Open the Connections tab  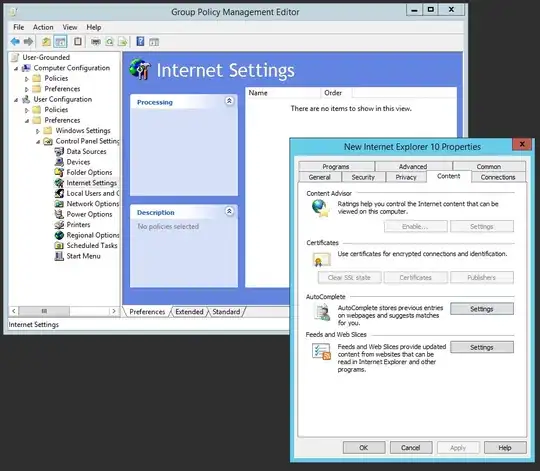pos(498,177)
